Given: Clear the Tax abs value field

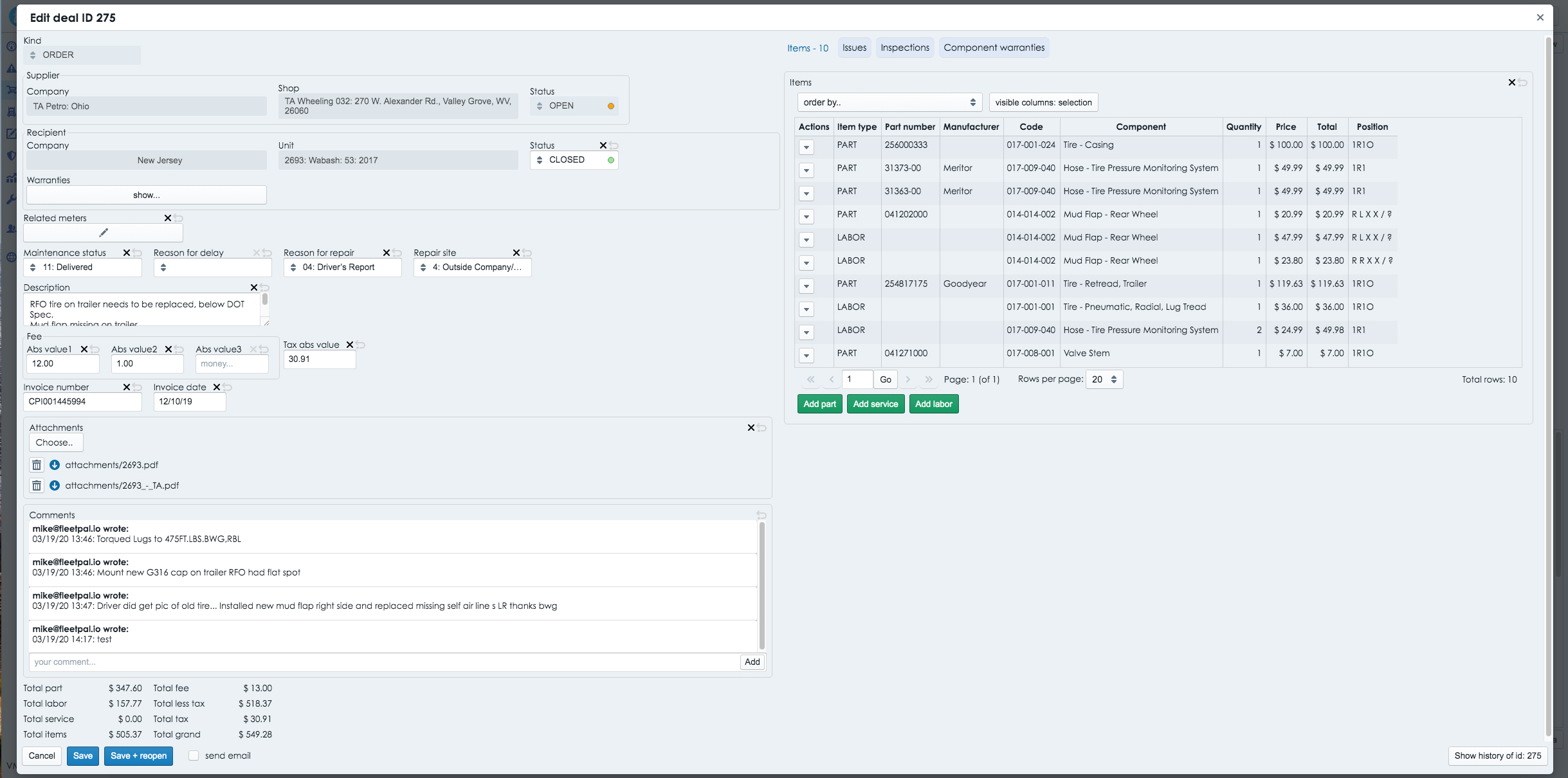Looking at the screenshot, I should pyautogui.click(x=350, y=345).
